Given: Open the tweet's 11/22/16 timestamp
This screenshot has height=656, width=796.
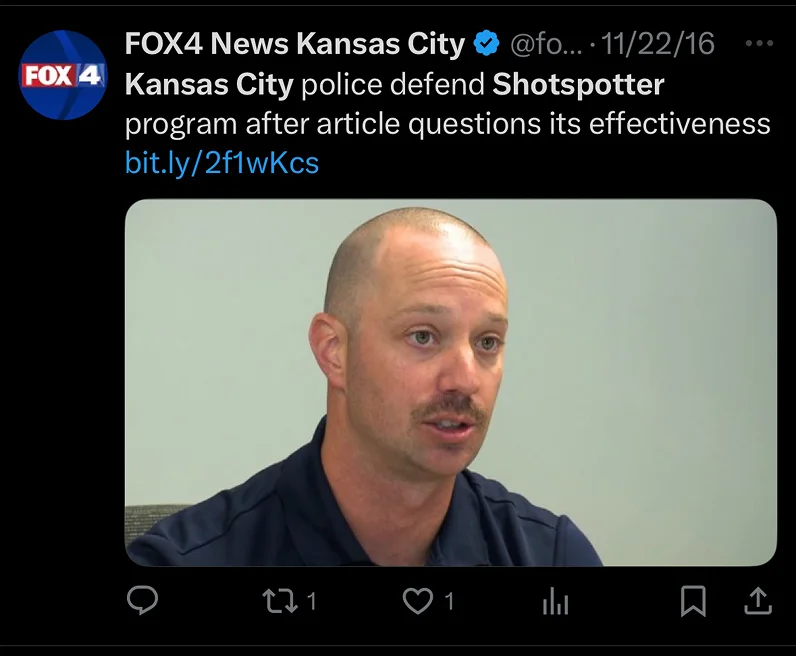Looking at the screenshot, I should tap(658, 44).
